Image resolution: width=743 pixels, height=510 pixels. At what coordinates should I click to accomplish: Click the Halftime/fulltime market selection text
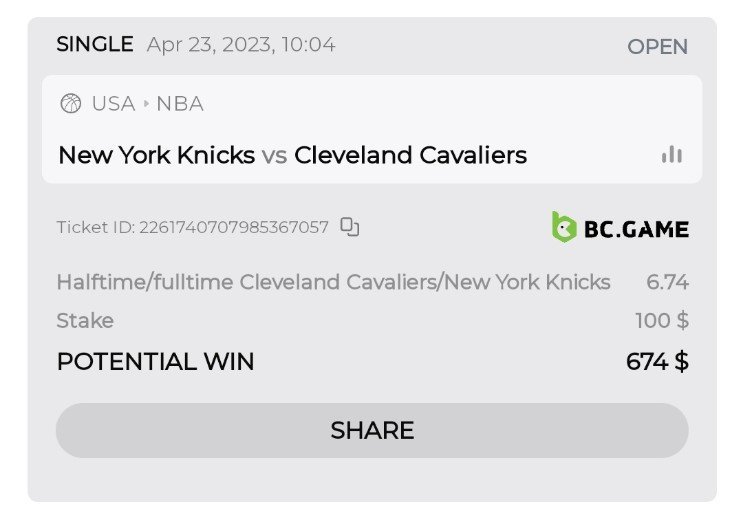pyautogui.click(x=333, y=282)
